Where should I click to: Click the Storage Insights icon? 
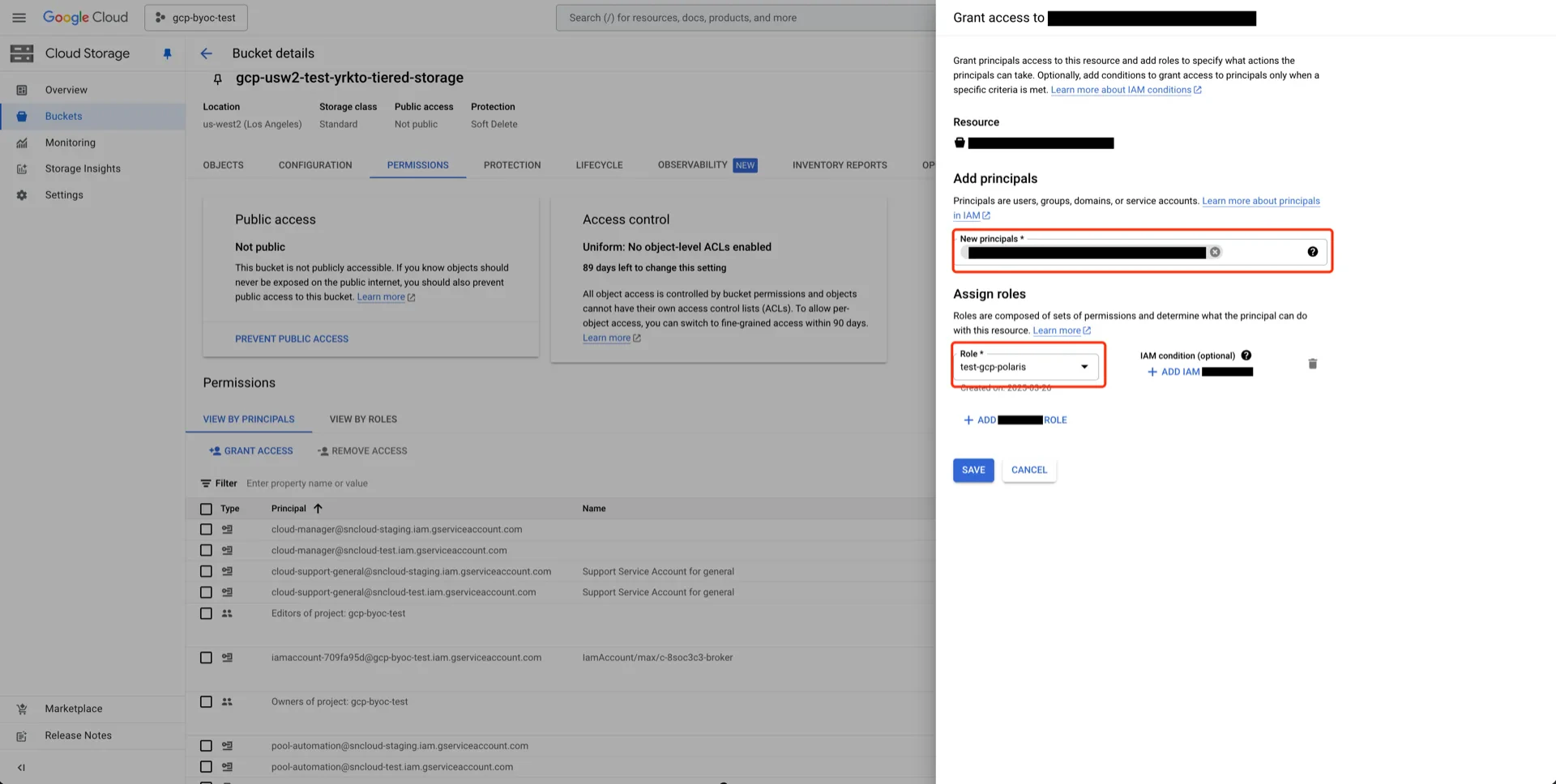click(22, 168)
